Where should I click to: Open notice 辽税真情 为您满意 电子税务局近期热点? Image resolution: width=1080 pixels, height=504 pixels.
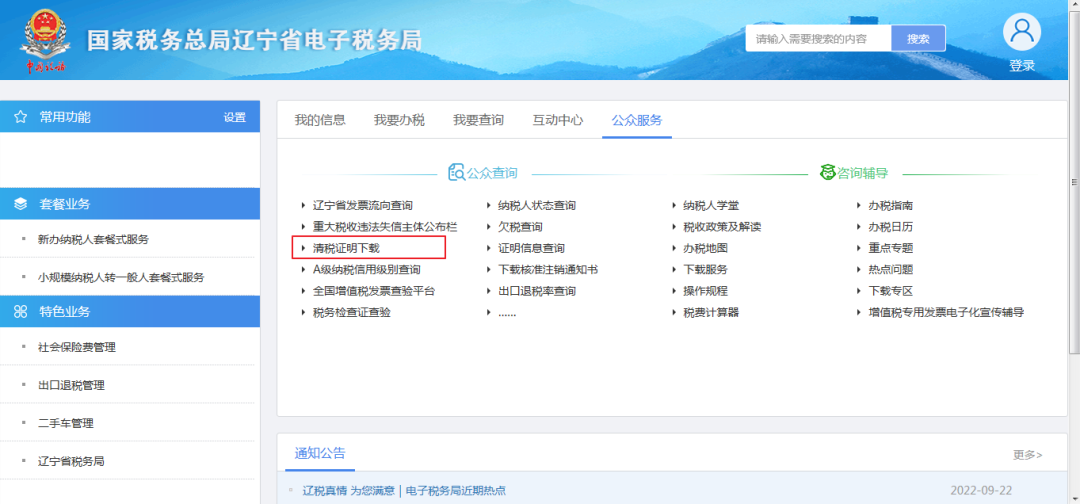tap(404, 490)
